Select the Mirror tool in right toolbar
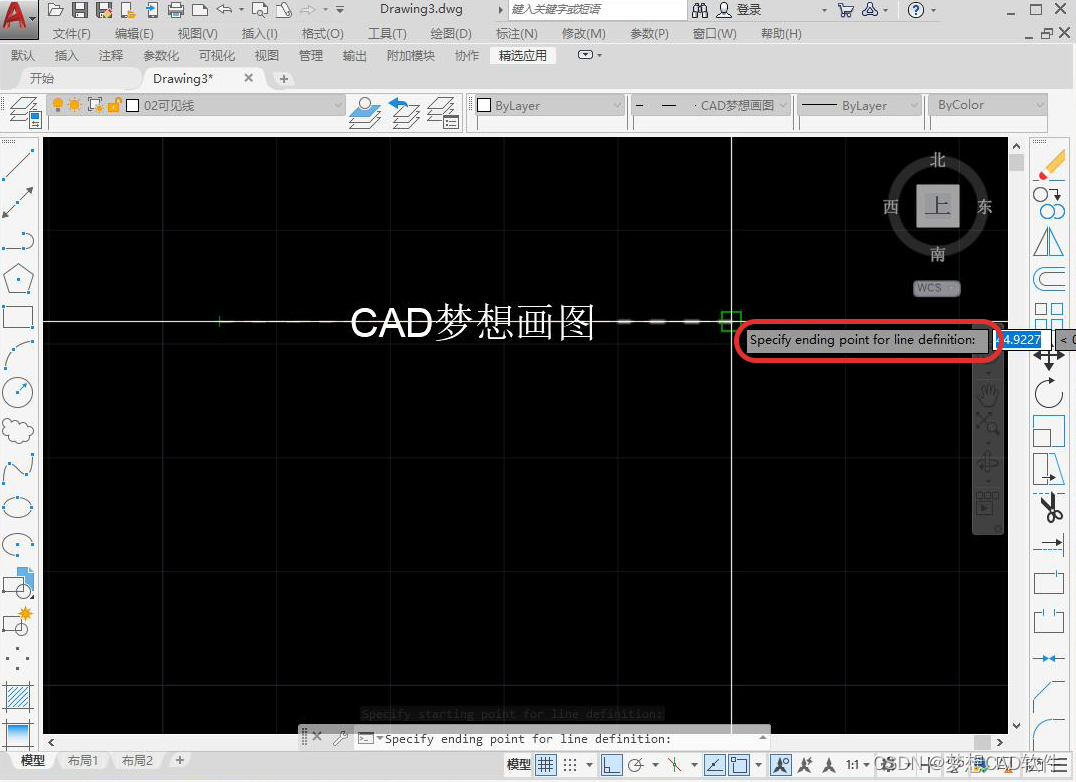1076x782 pixels. 1048,241
